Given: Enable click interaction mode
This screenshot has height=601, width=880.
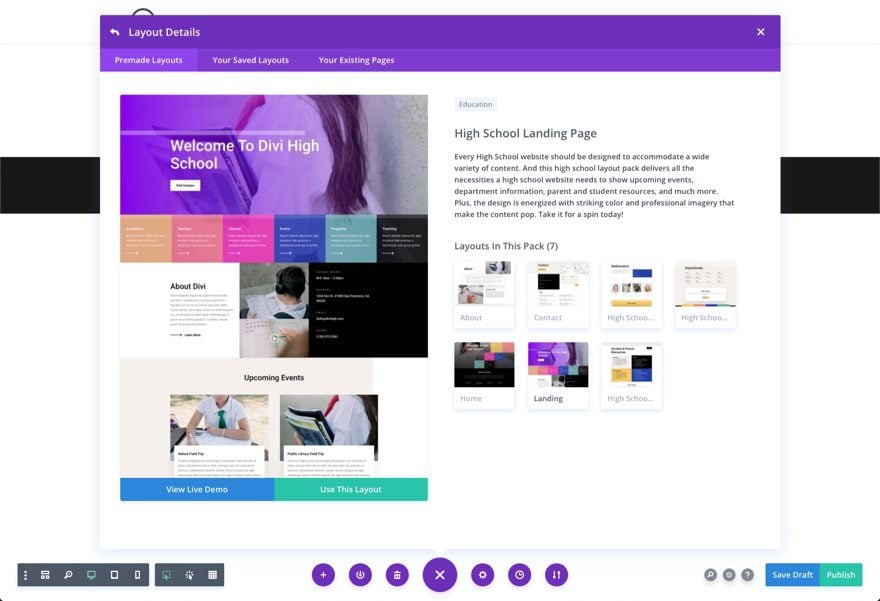Looking at the screenshot, I should click(190, 575).
